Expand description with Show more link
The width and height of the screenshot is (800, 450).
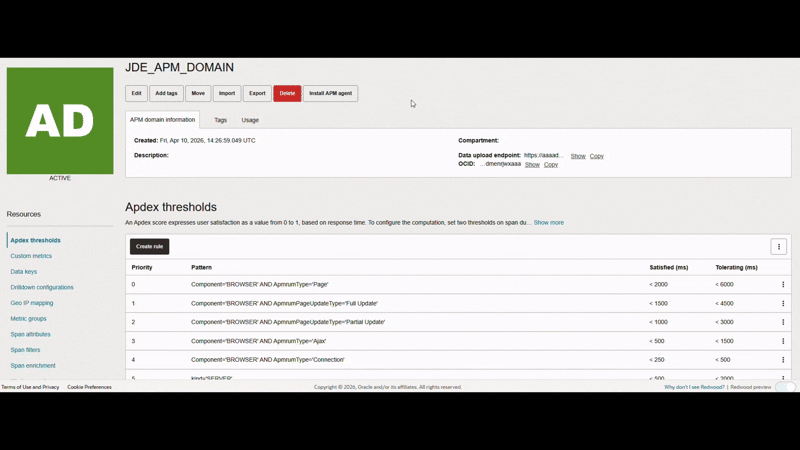point(548,223)
